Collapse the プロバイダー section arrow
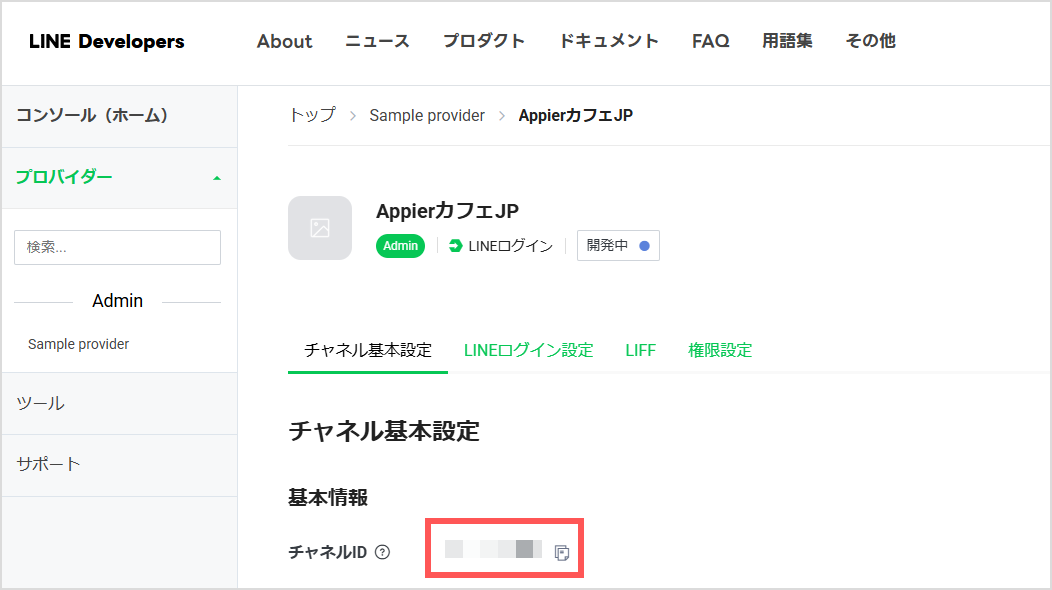This screenshot has width=1052, height=590. [x=217, y=178]
